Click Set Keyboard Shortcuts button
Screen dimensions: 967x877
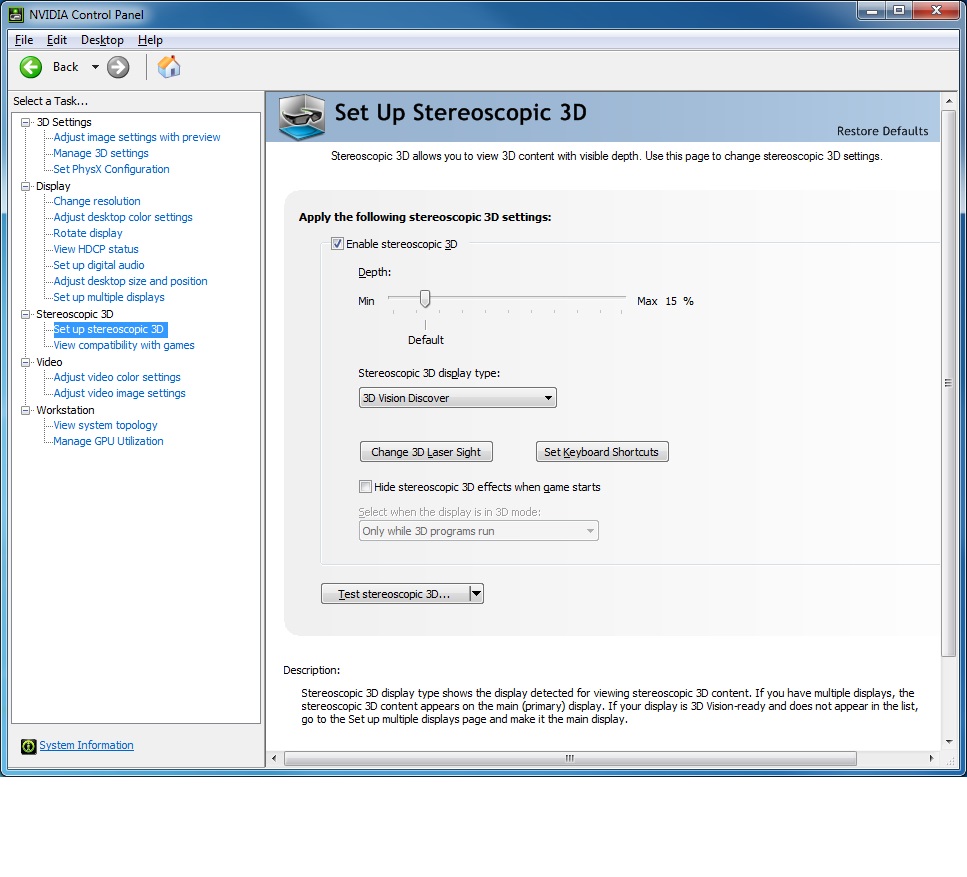(x=602, y=451)
